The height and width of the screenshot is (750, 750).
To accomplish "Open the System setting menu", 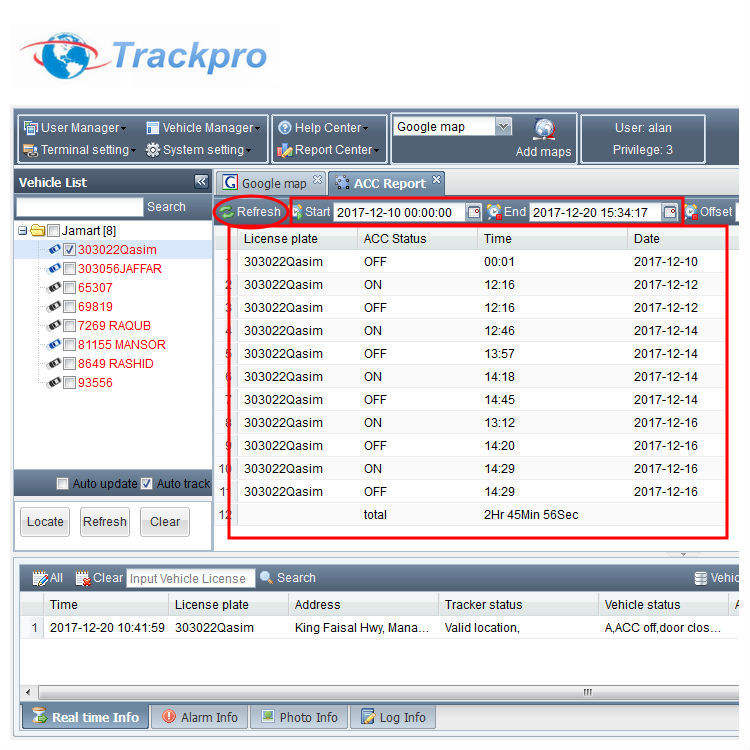I will pyautogui.click(x=199, y=150).
